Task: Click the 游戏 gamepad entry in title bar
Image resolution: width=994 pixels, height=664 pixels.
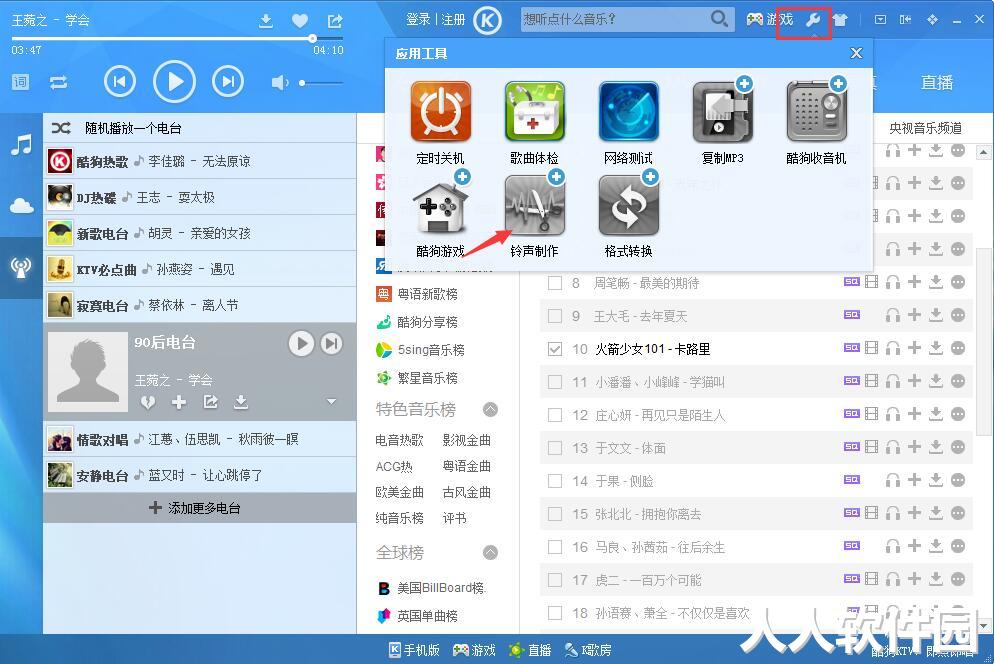Action: 769,20
